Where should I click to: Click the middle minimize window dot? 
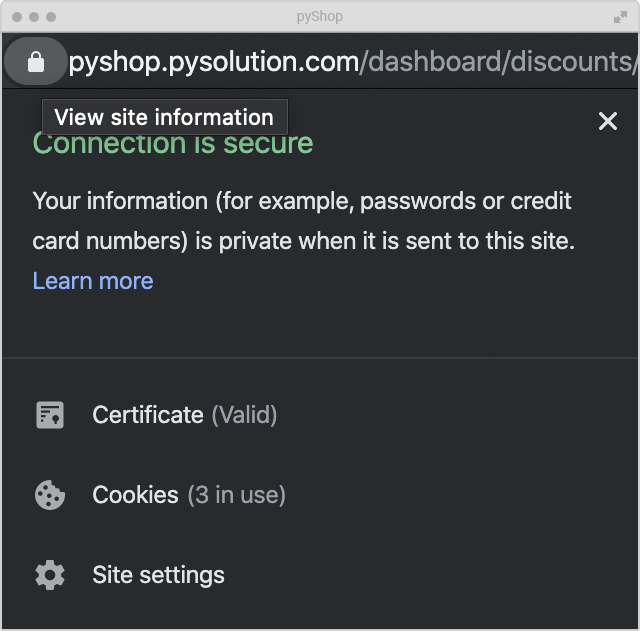[x=34, y=17]
